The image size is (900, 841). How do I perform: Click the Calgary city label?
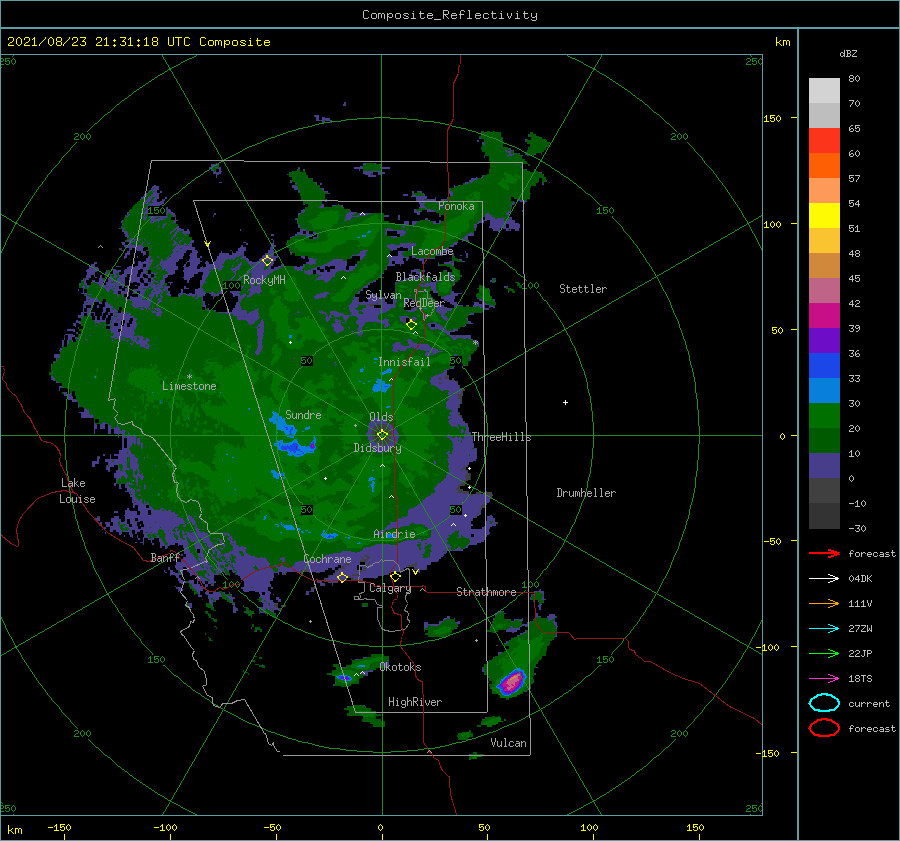[390, 588]
